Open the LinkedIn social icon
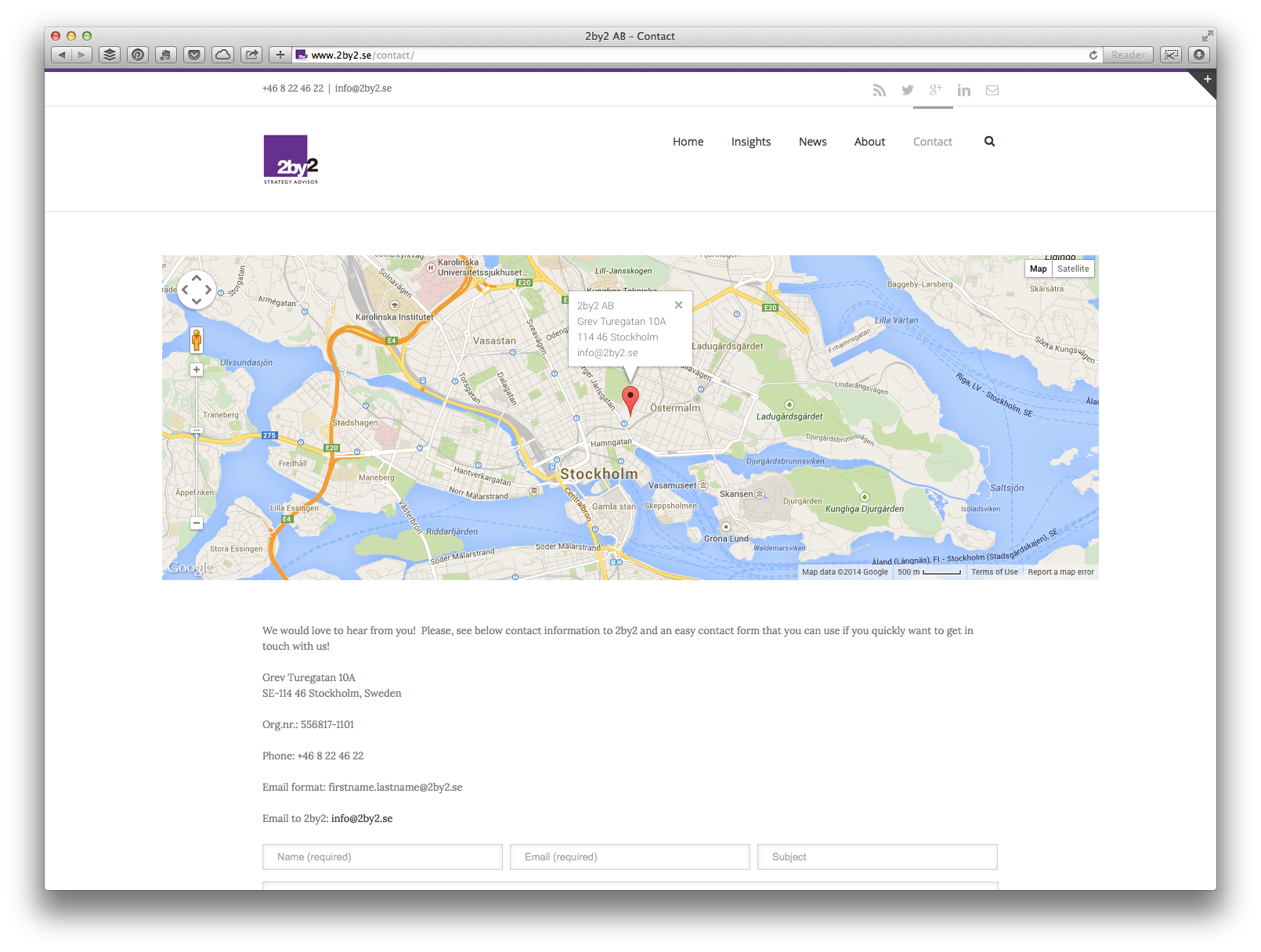This screenshot has width=1261, height=952. (964, 90)
